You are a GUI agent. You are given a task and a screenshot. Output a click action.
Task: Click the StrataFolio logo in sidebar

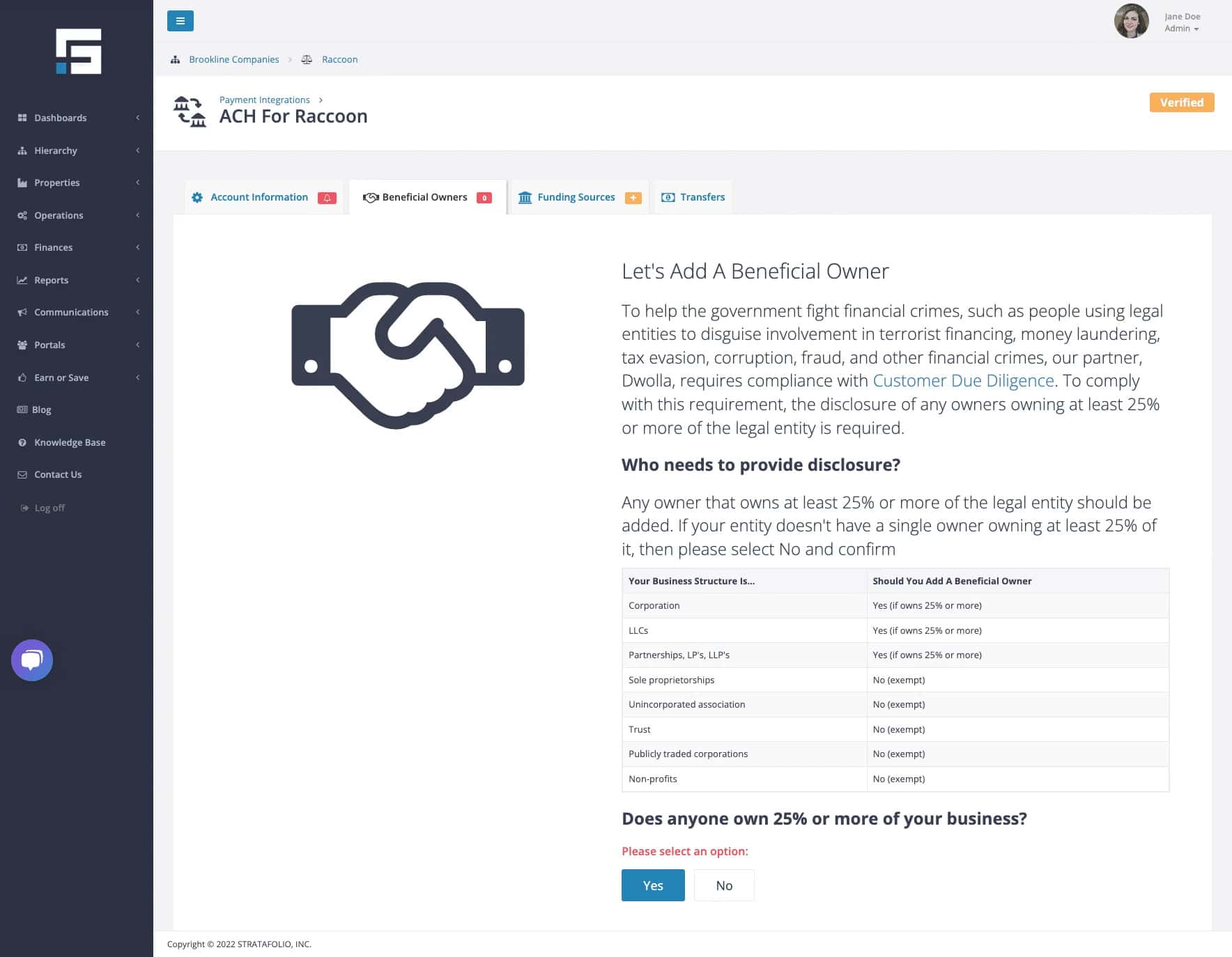[79, 52]
